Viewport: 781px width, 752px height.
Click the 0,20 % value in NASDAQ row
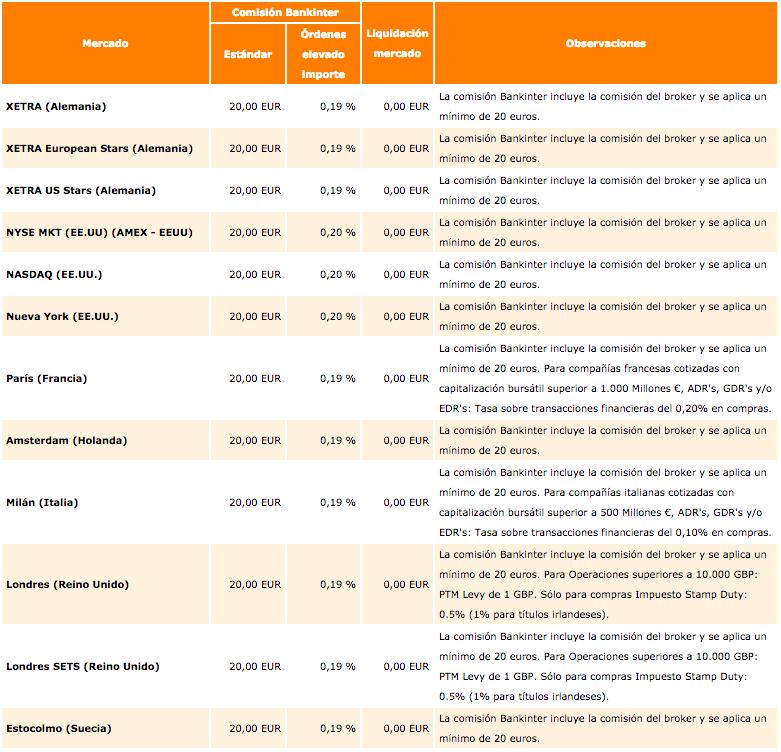(x=338, y=274)
